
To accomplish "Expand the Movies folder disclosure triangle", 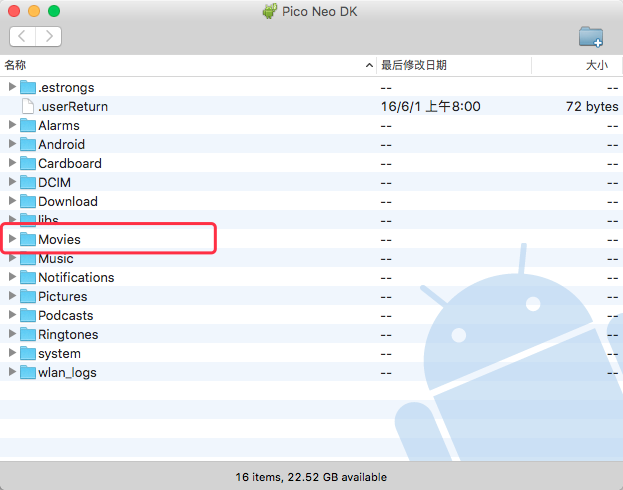I will pyautogui.click(x=12, y=239).
